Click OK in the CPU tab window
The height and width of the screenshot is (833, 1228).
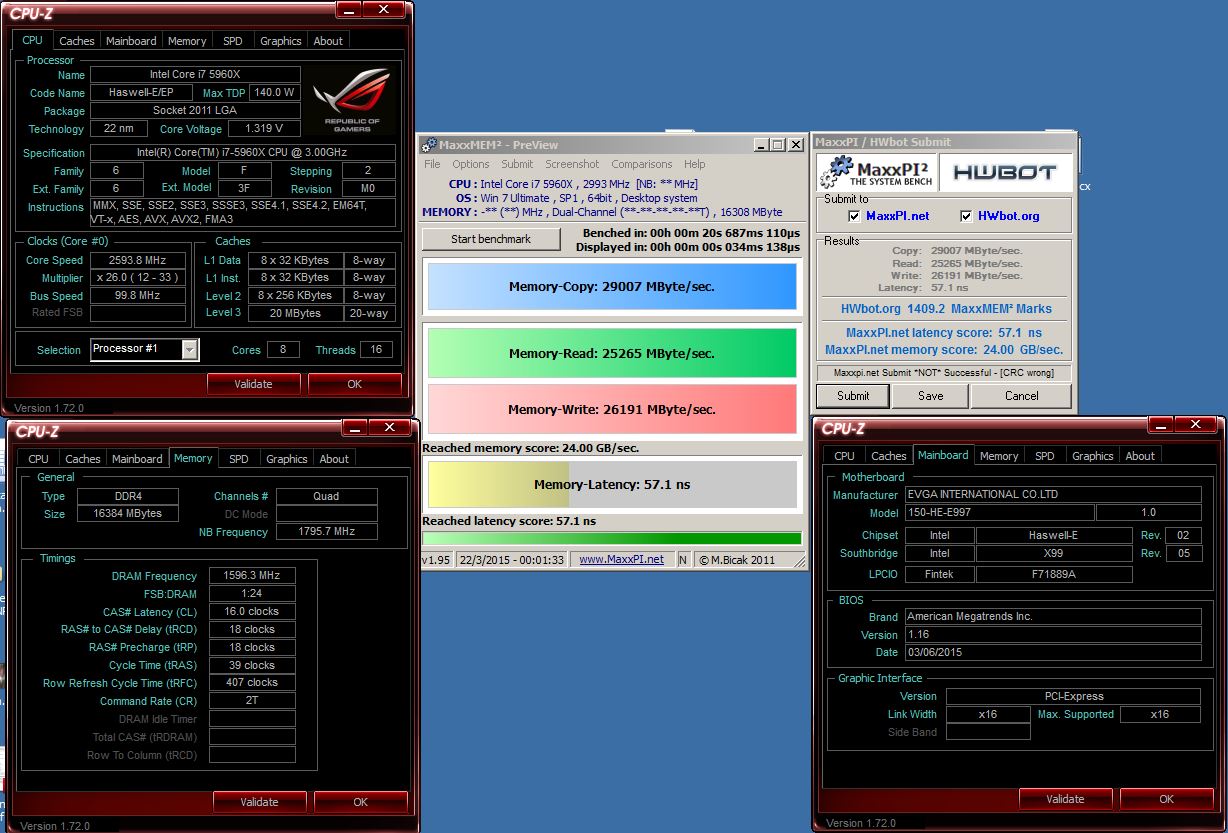[354, 383]
